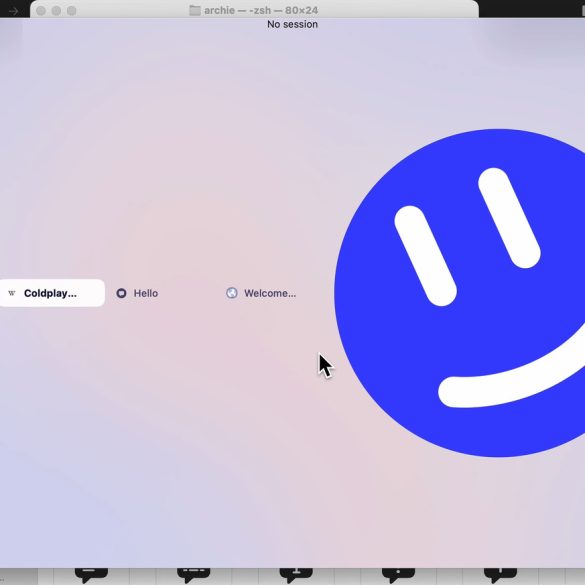This screenshot has width=585, height=585.
Task: Click the 'archie — -zsh — 80×24' window title
Action: (261, 10)
